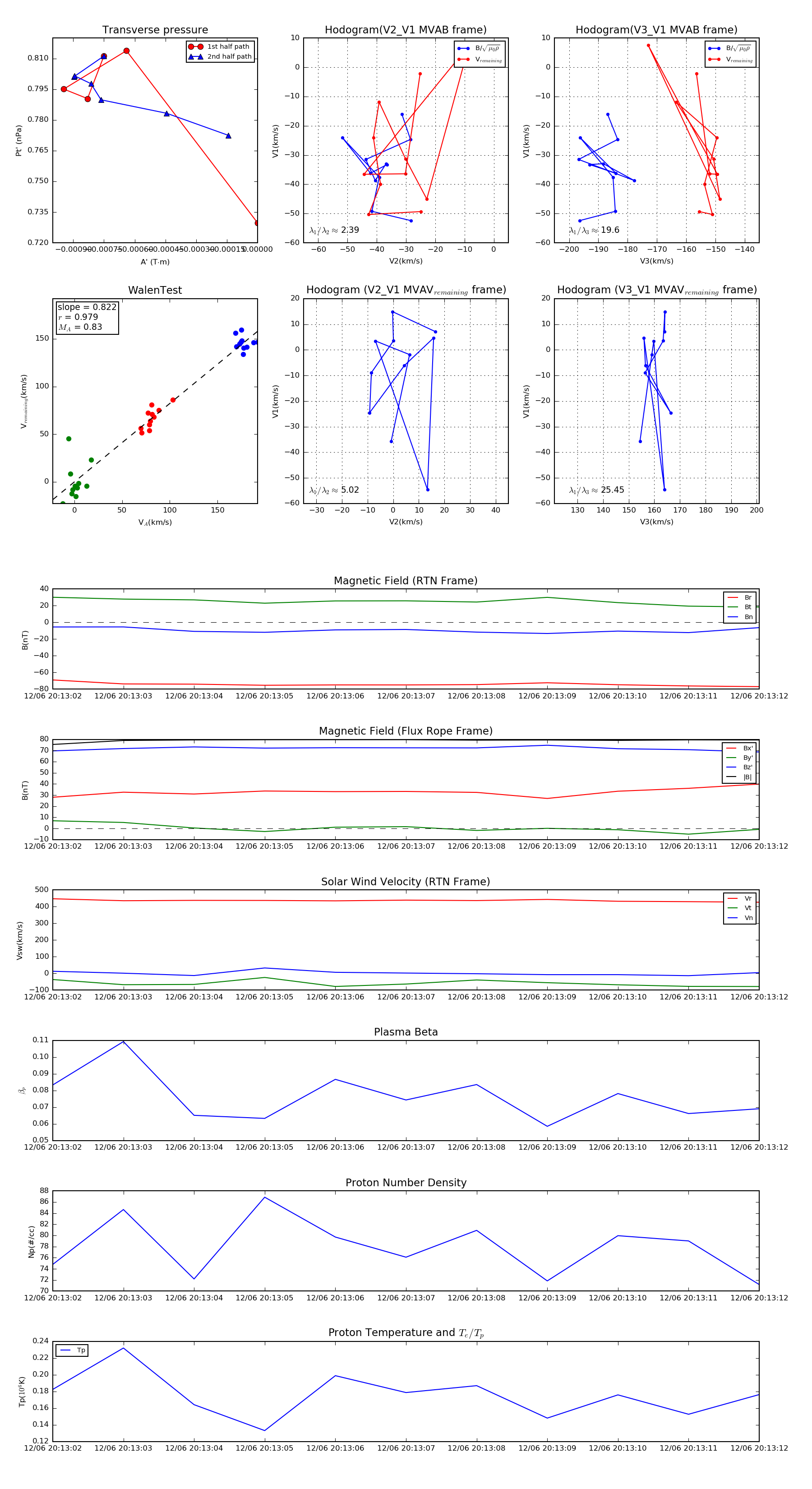The image size is (812, 1489).
Task: Click the "|B|" legend entry
Action: [739, 777]
